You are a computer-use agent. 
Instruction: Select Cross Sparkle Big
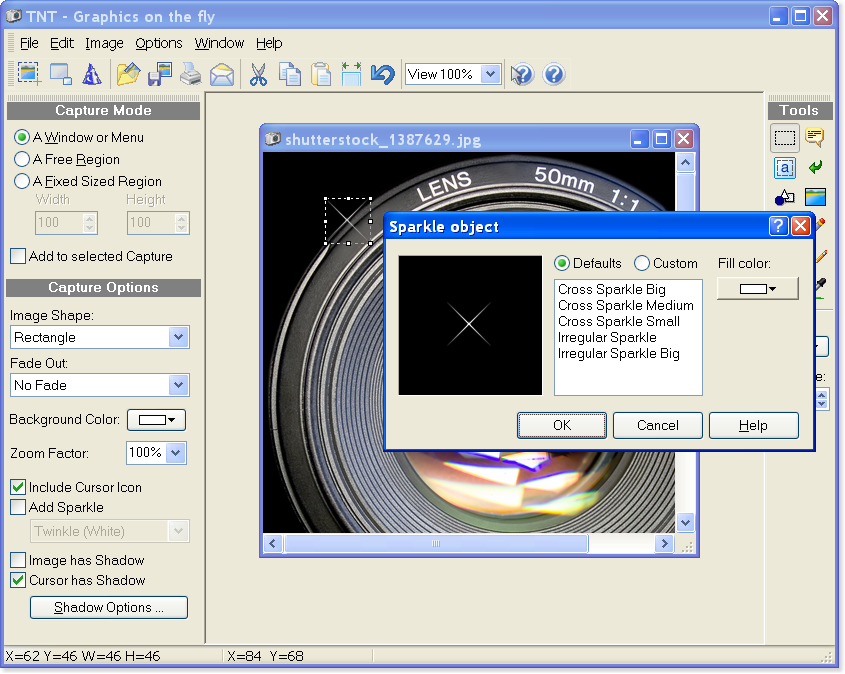tap(612, 289)
